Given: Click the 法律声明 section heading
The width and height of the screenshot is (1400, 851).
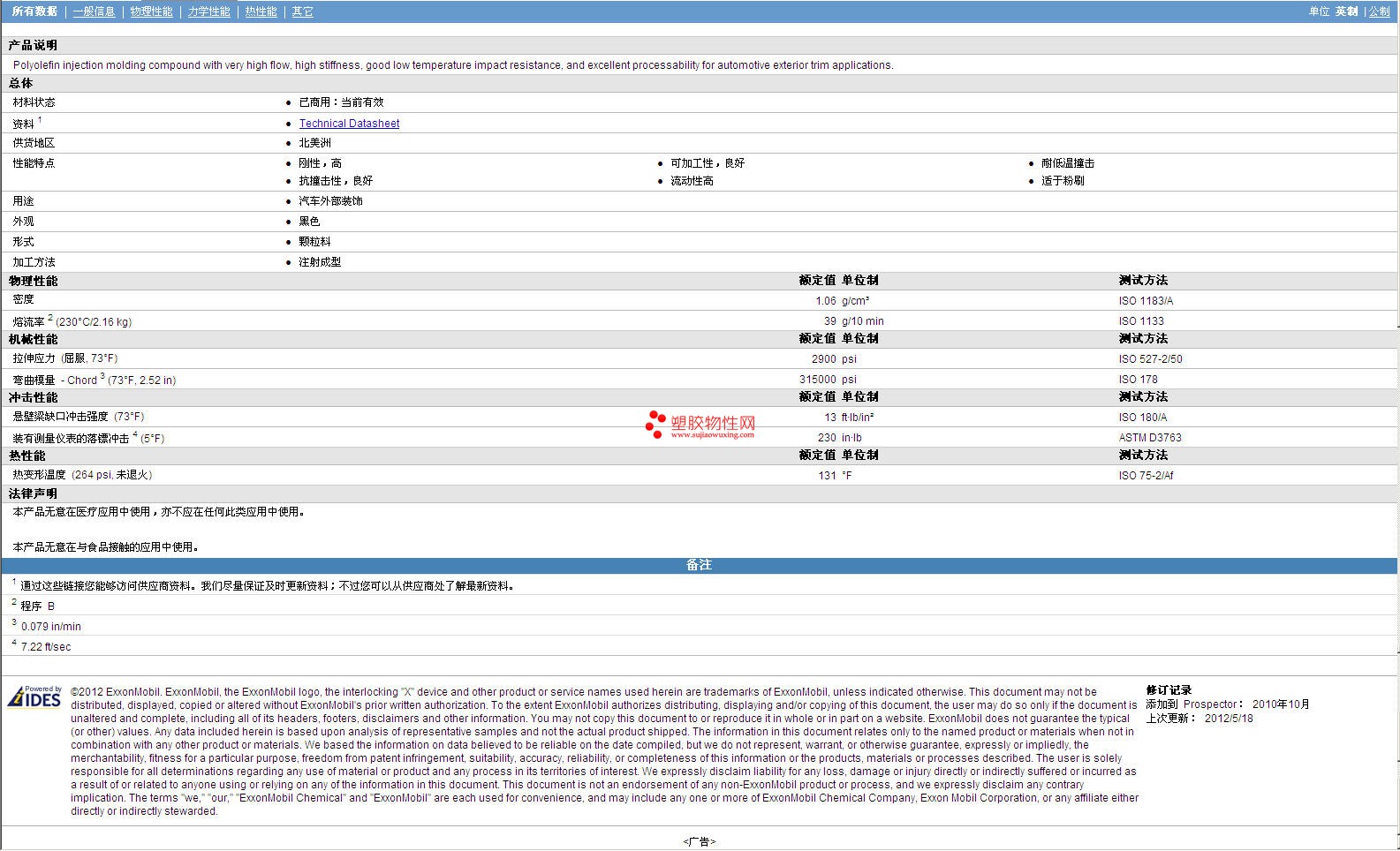Looking at the screenshot, I should coord(33,493).
